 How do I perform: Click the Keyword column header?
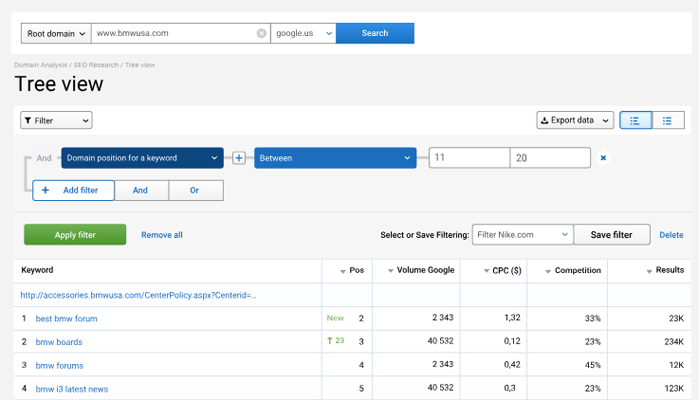pyautogui.click(x=37, y=271)
